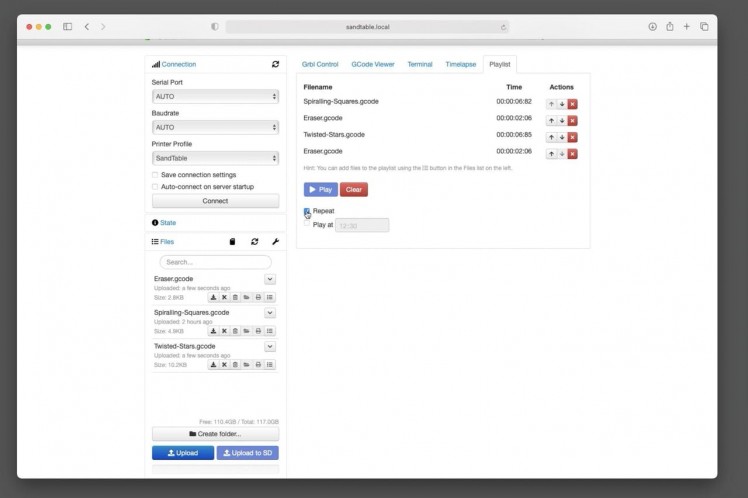The height and width of the screenshot is (498, 748).
Task: Click the sandtable.local address bar
Action: point(367,27)
